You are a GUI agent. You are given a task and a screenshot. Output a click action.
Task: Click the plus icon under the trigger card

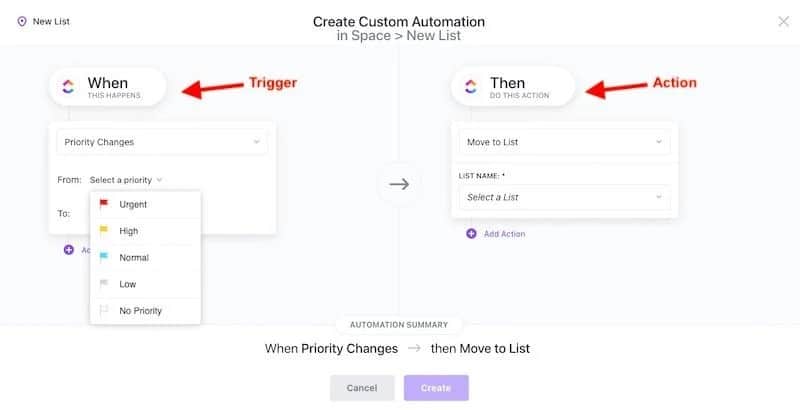pyautogui.click(x=69, y=250)
